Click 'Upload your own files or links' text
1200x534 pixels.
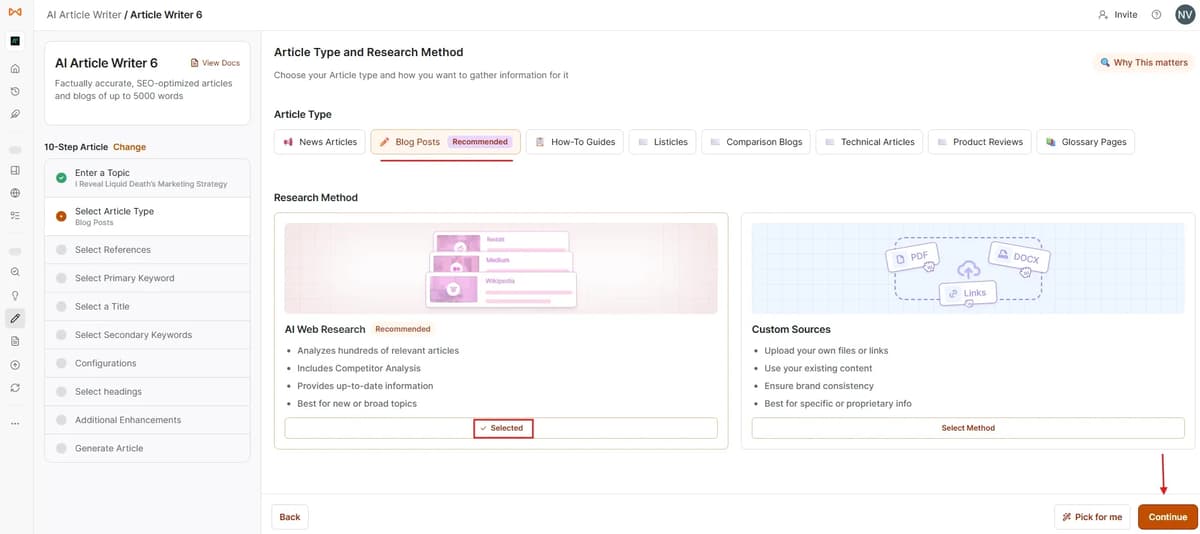(826, 351)
